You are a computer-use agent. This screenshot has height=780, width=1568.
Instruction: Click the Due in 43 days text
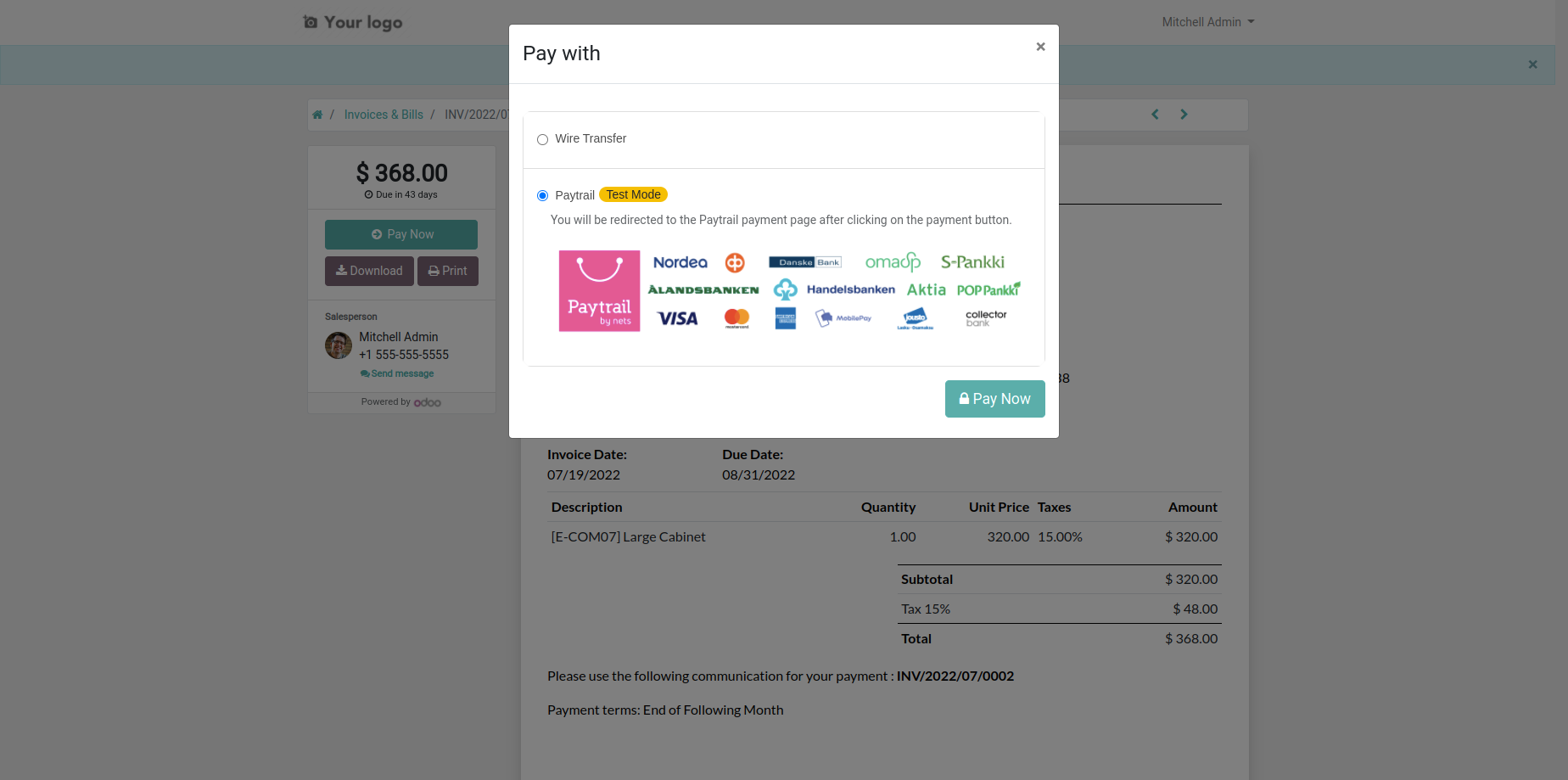(x=401, y=194)
